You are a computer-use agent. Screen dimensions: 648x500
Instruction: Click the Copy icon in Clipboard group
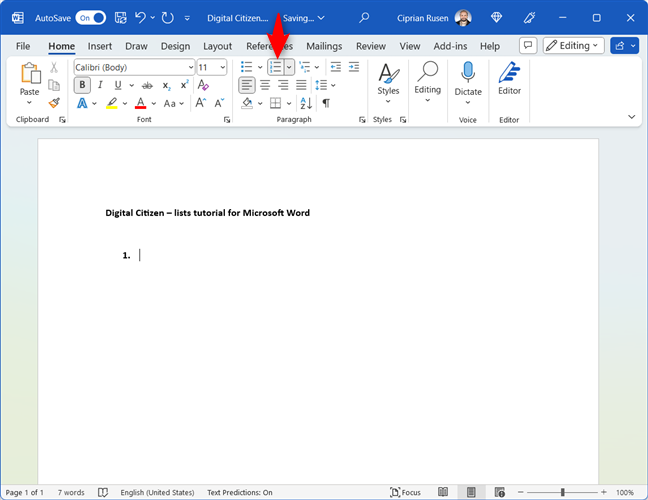coord(54,85)
